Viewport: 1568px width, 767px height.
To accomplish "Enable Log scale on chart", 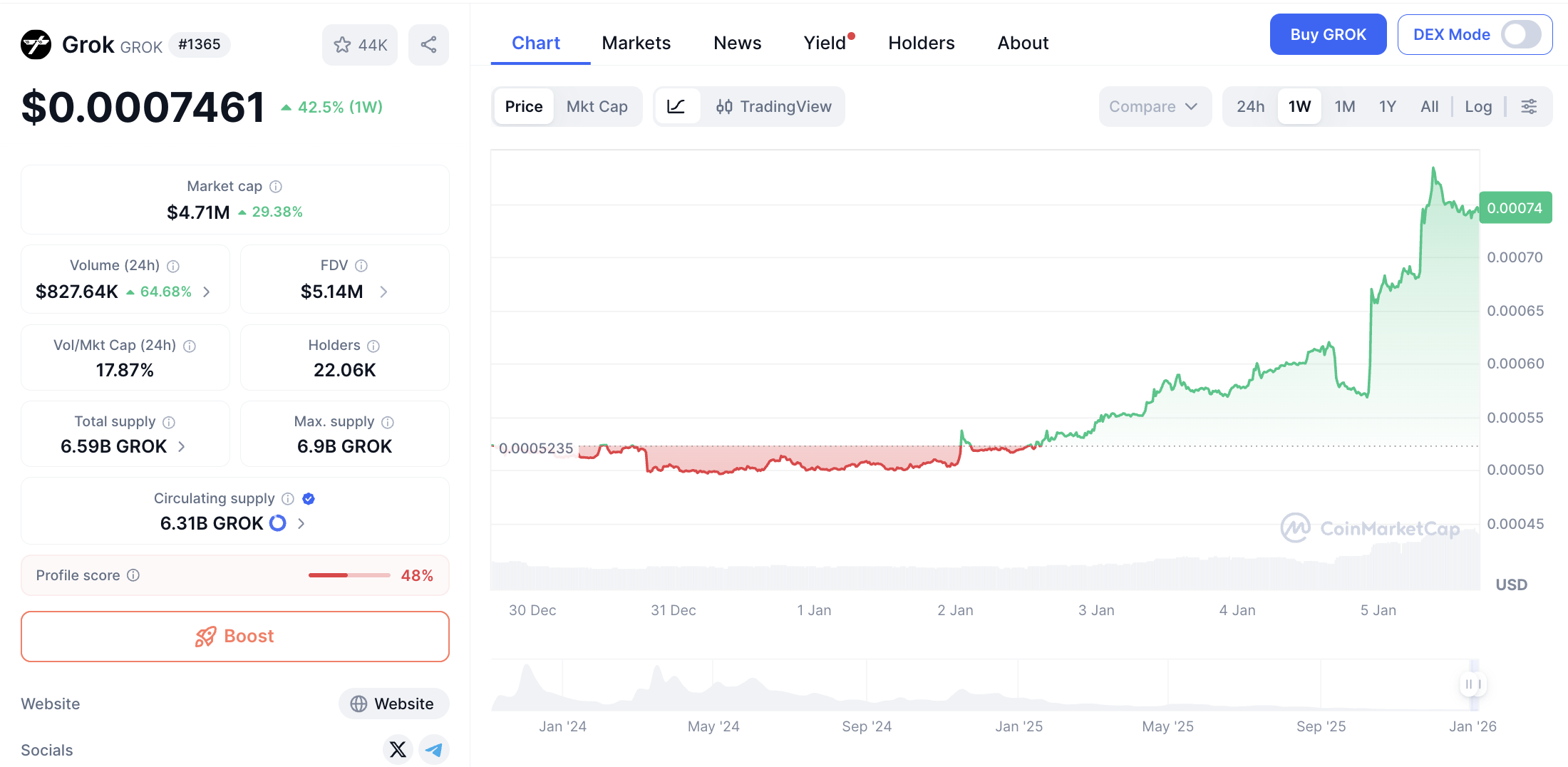I will (1477, 107).
